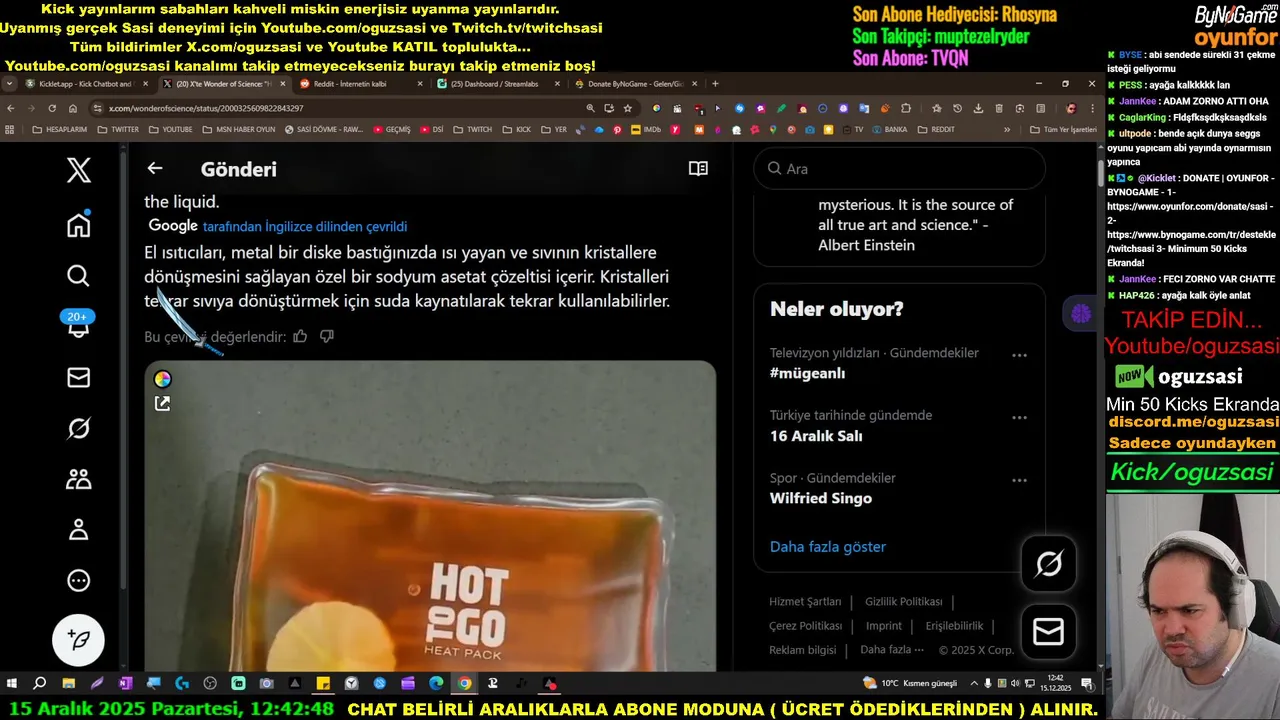Open TWITTER bookmarks folder

[116, 129]
